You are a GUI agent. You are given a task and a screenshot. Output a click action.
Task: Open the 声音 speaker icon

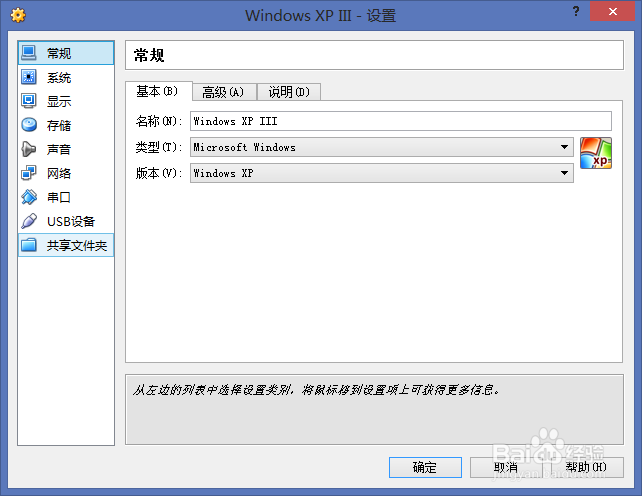point(29,149)
